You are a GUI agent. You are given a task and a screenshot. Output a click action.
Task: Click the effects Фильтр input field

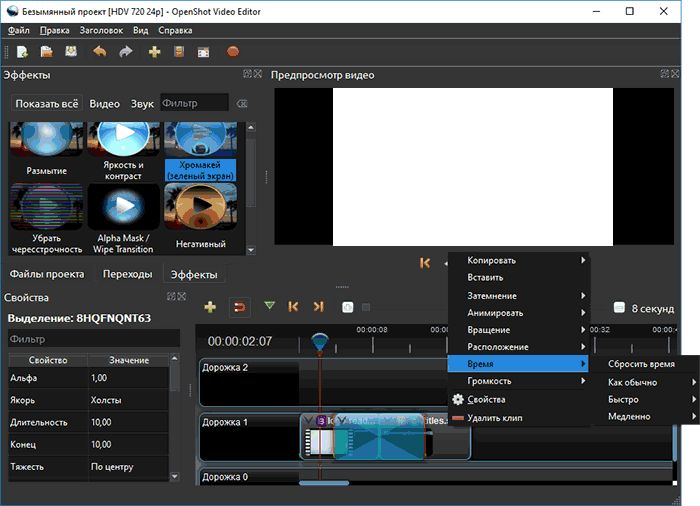point(194,103)
